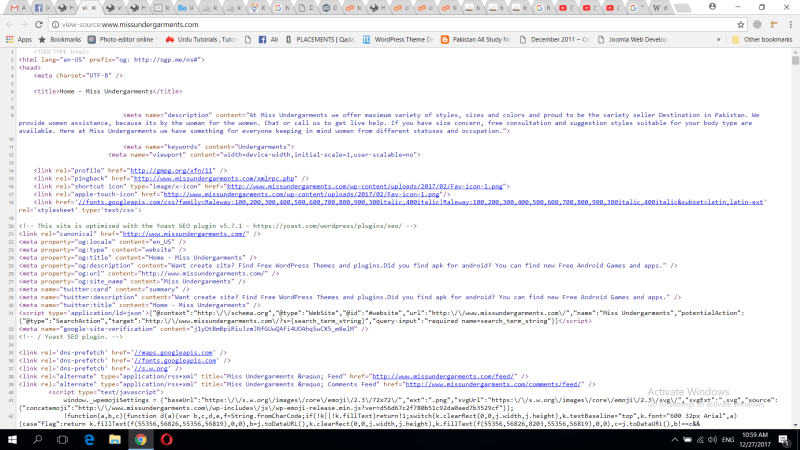Open apple-touch-icon Fav-icon-1.png link
This screenshot has height=450, width=800.
(x=302, y=194)
